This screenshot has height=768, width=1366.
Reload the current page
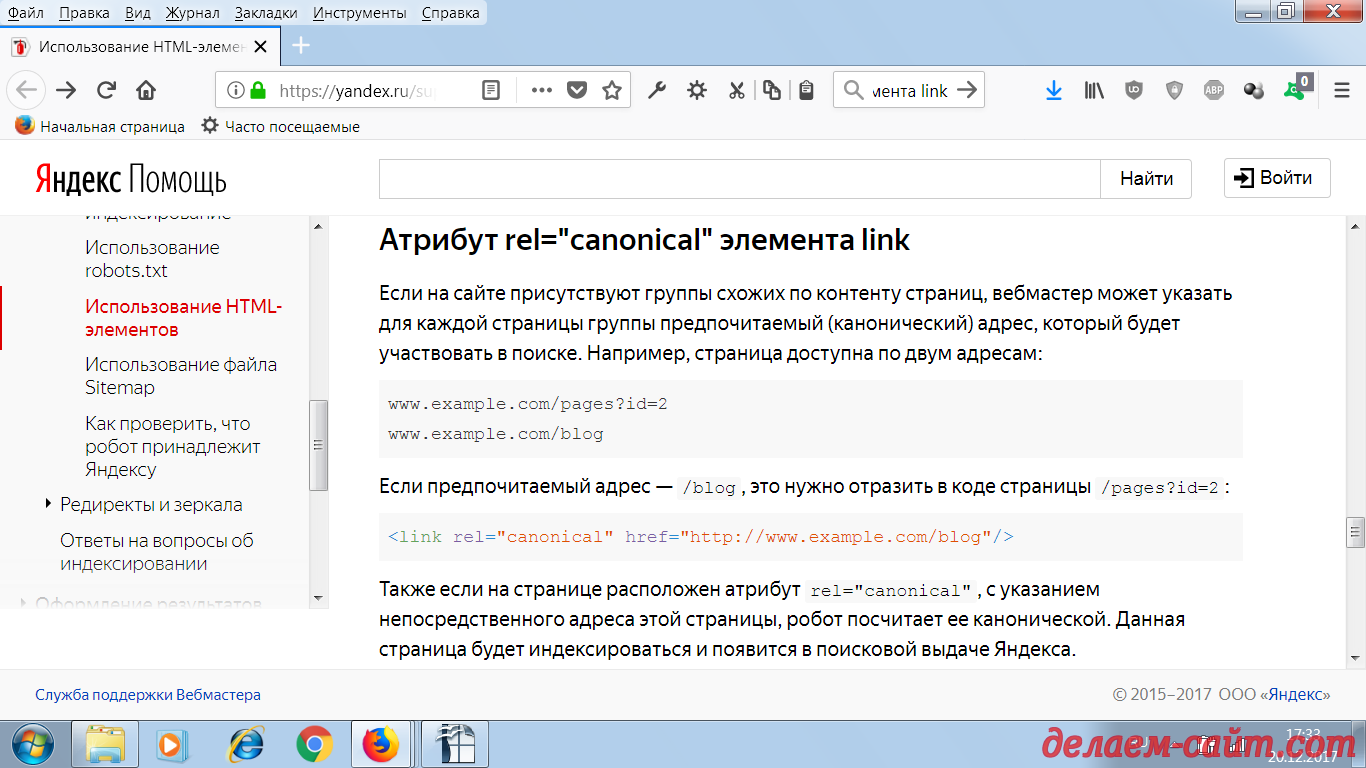(106, 90)
